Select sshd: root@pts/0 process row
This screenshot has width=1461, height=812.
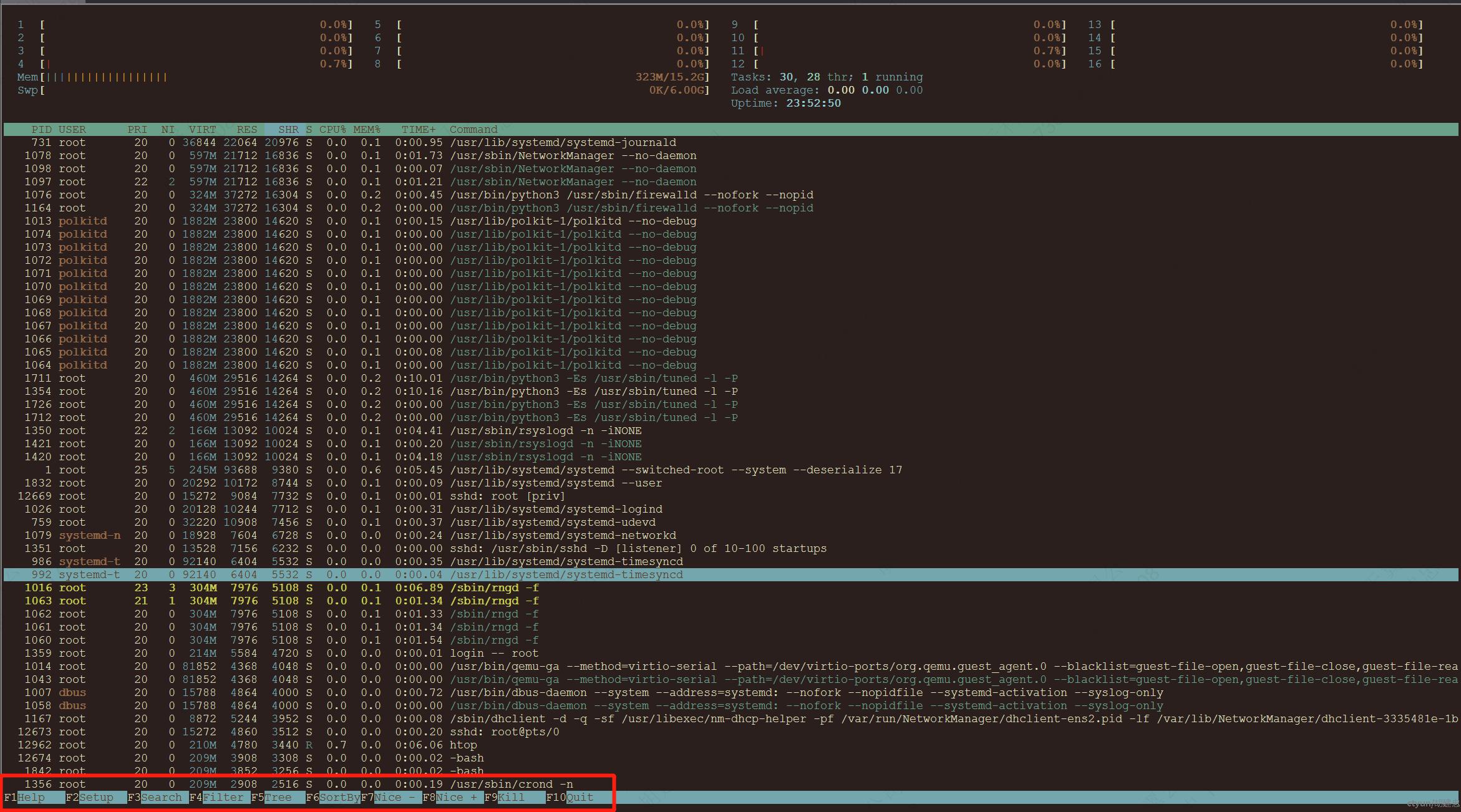(x=730, y=732)
